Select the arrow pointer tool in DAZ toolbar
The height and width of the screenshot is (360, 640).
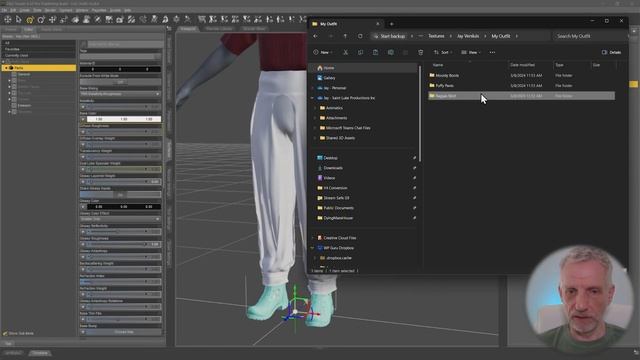(18, 19)
